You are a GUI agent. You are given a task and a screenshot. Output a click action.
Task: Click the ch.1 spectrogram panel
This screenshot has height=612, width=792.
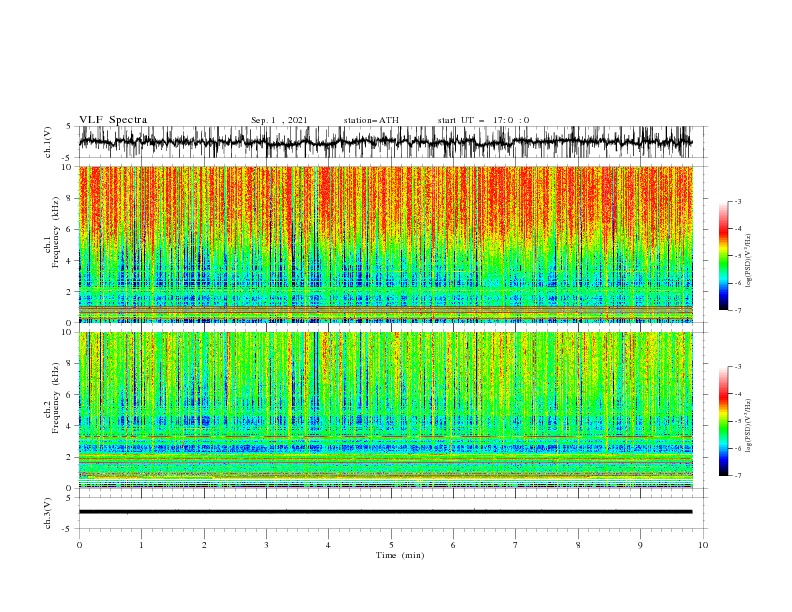[385, 244]
